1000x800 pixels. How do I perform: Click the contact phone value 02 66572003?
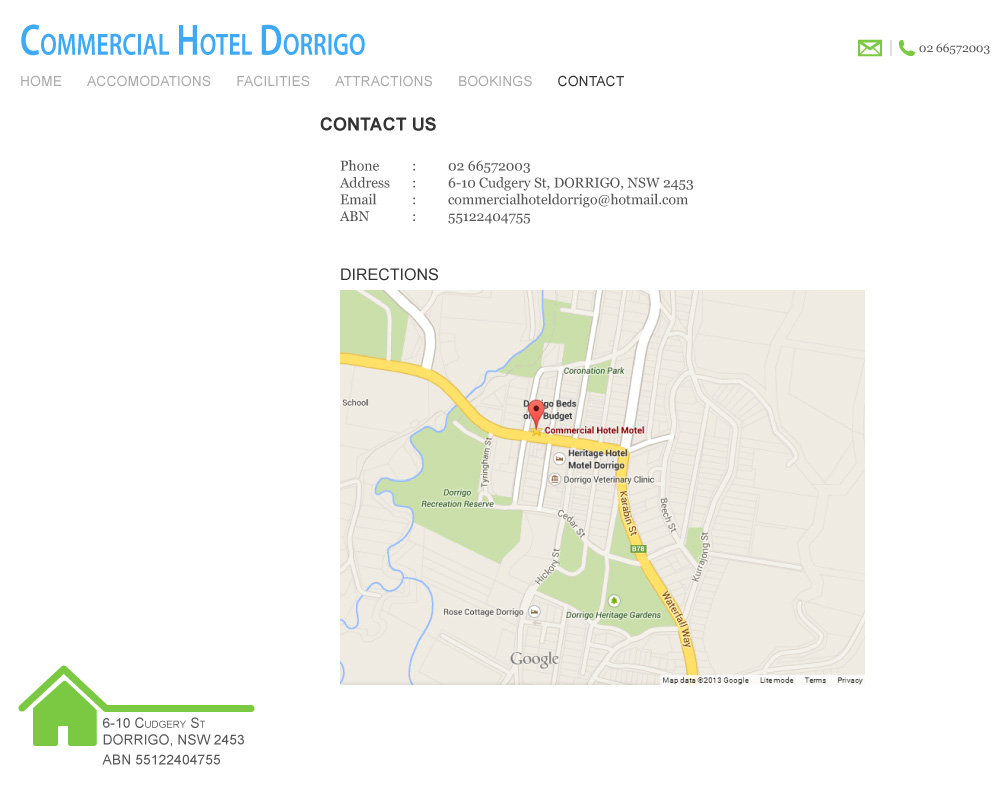coord(489,167)
